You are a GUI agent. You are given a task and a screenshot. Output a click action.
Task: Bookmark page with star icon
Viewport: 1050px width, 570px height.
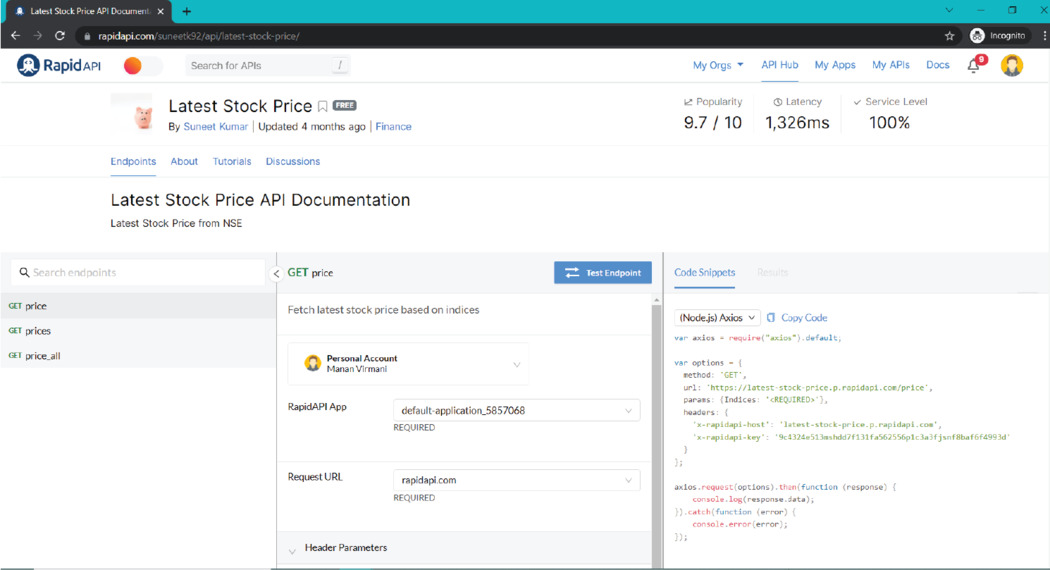(950, 36)
